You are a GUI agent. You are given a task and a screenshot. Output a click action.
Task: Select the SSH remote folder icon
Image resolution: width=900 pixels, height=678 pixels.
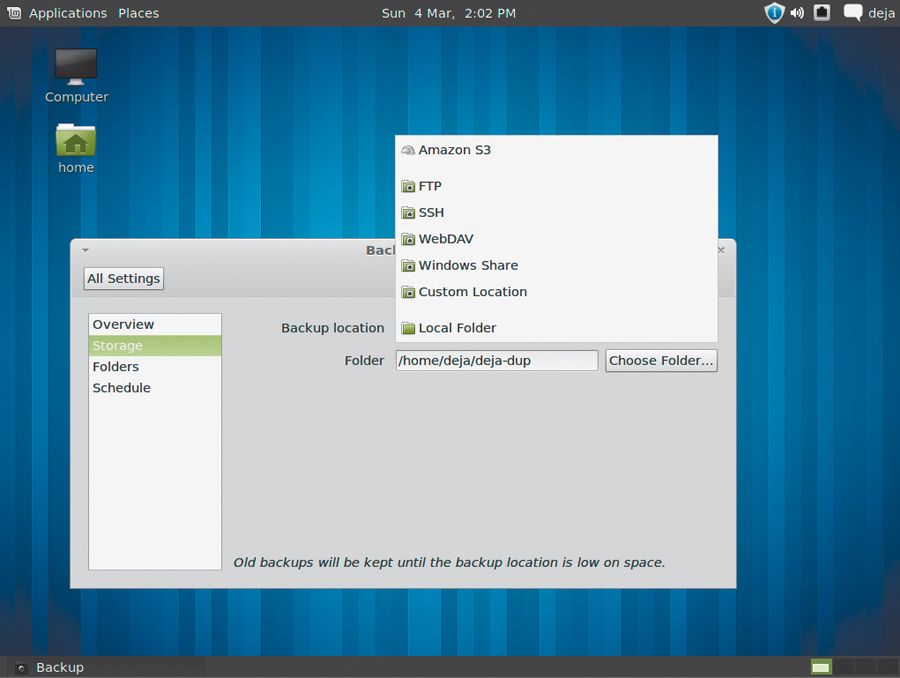[x=408, y=212]
